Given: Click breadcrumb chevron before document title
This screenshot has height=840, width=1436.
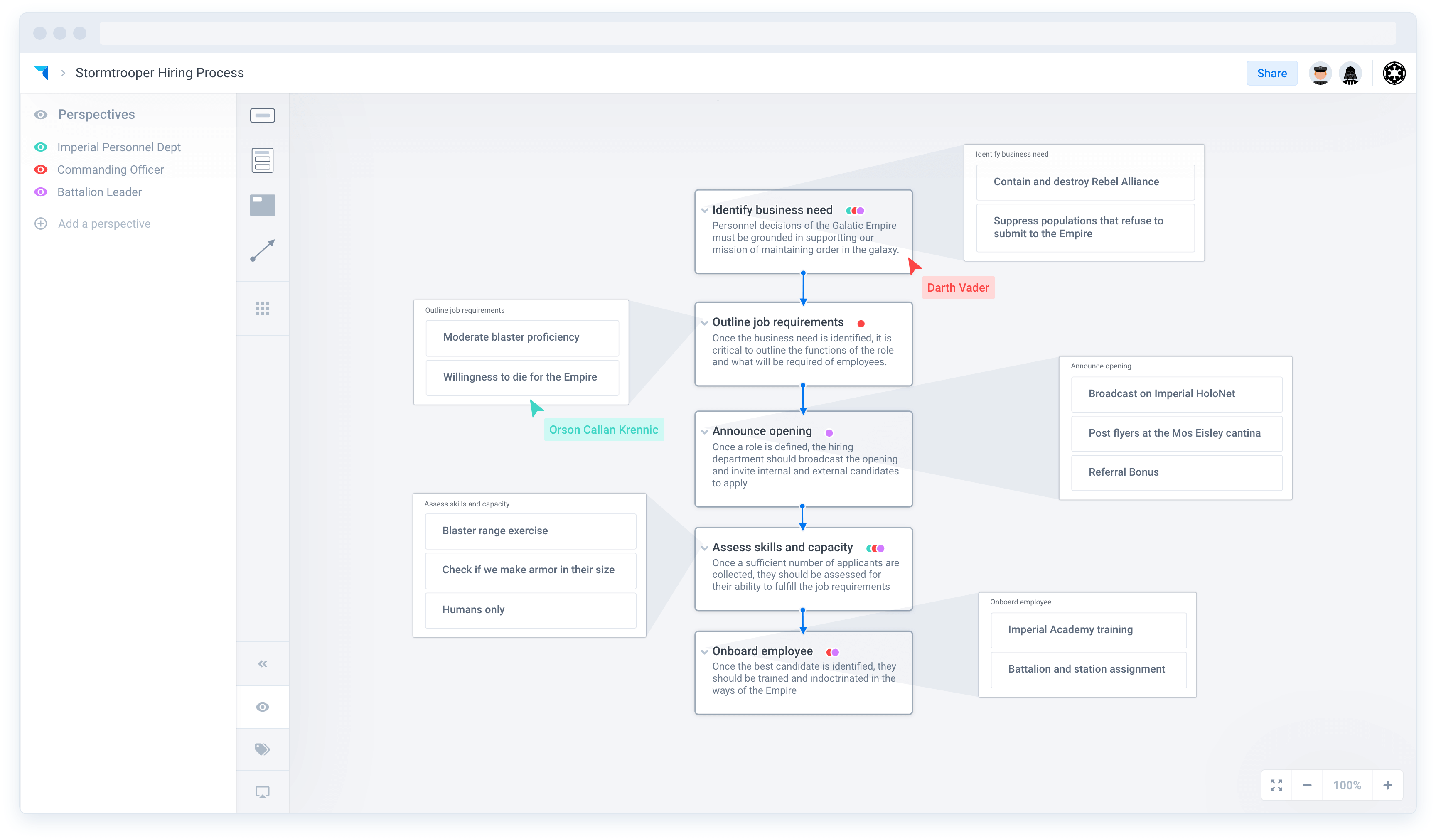Looking at the screenshot, I should pos(63,73).
